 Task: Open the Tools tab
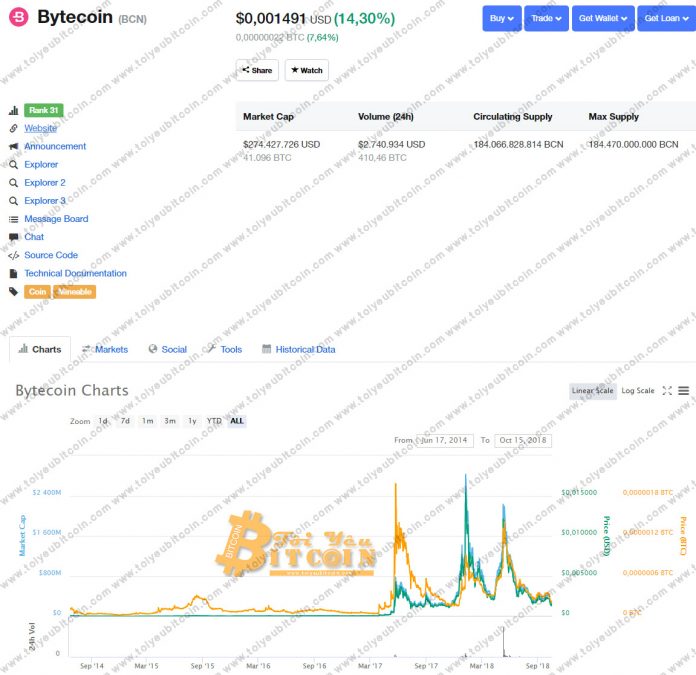[x=225, y=349]
